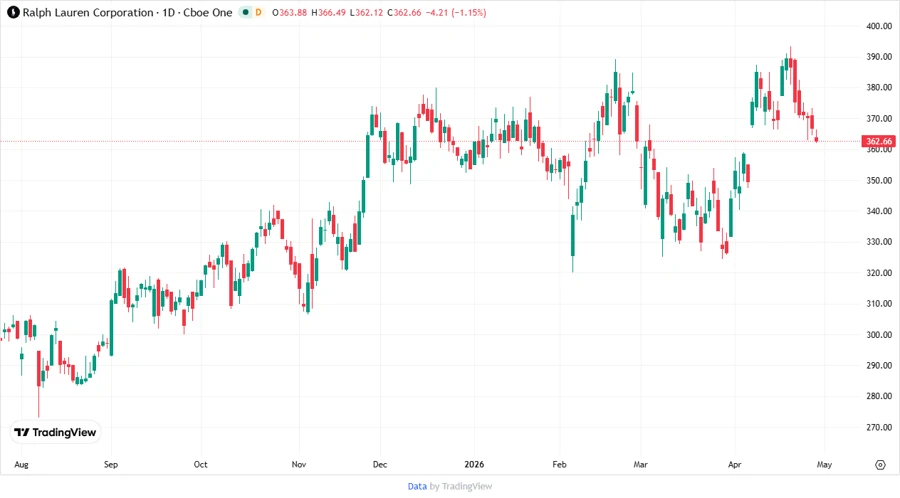Click the green market status dot
900x498 pixels.
[x=246, y=13]
